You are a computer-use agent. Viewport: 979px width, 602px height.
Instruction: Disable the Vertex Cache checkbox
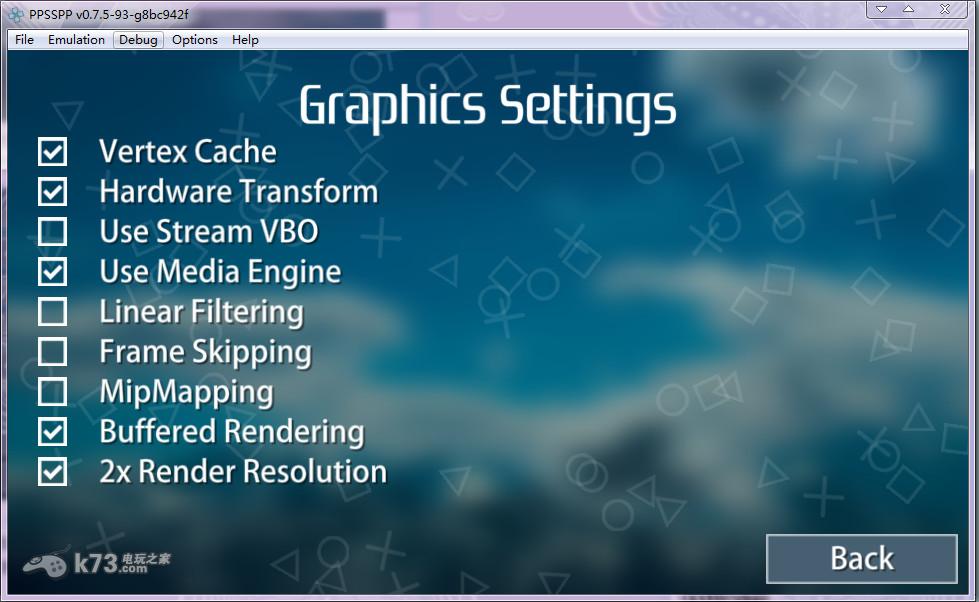click(x=52, y=152)
